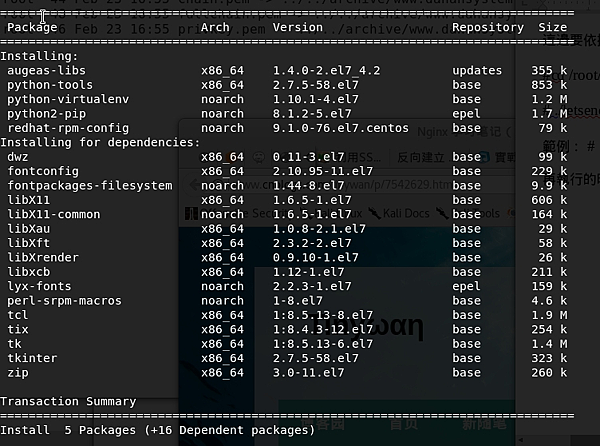This screenshot has width=600, height=446.
Task: Click the fontpackages-filesystem package name
Action: tap(89, 186)
